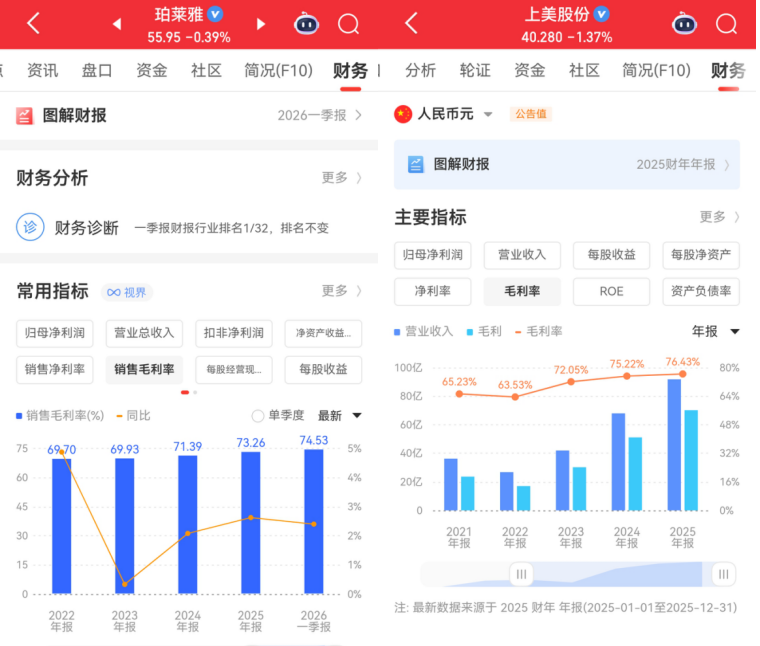This screenshot has height=646, width=760.
Task: Open robot assistant on 上美股份 page
Action: [684, 23]
